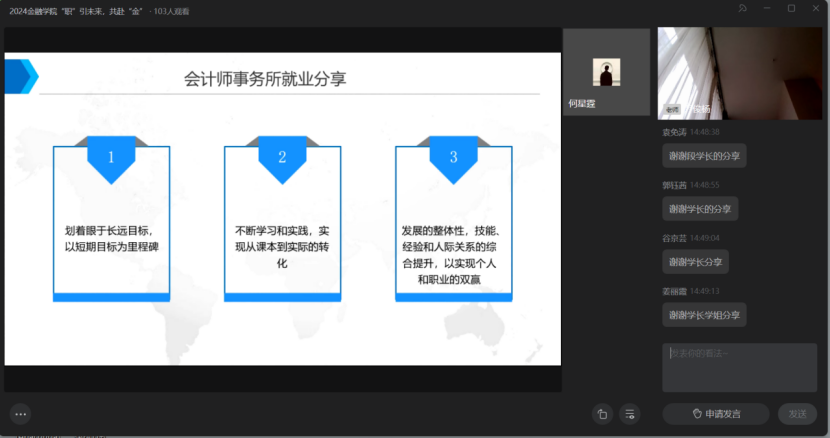The height and width of the screenshot is (438, 830).
Task: Select the teacher's camera video thumbnail
Action: [739, 73]
